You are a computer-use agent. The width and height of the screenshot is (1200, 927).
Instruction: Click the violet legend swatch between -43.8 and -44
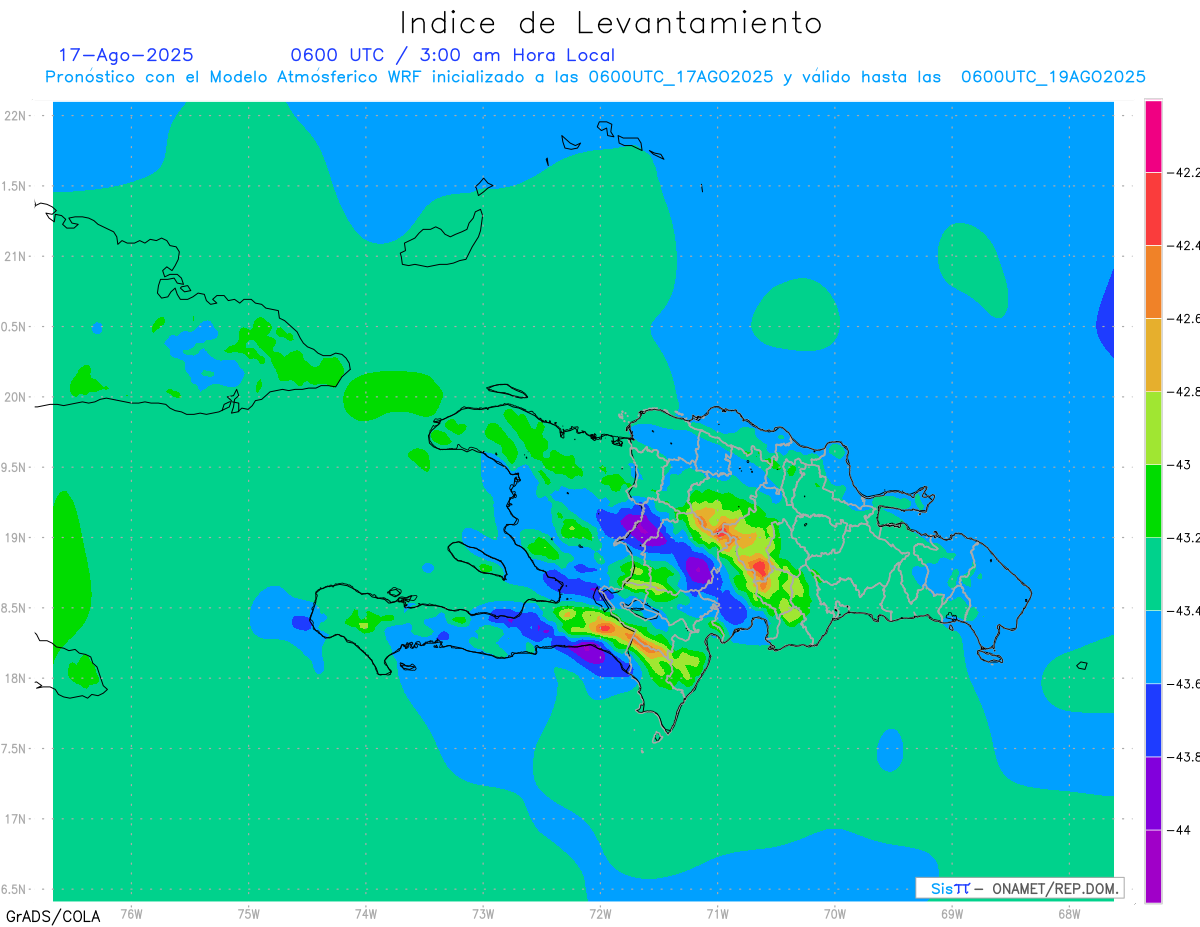point(1153,793)
